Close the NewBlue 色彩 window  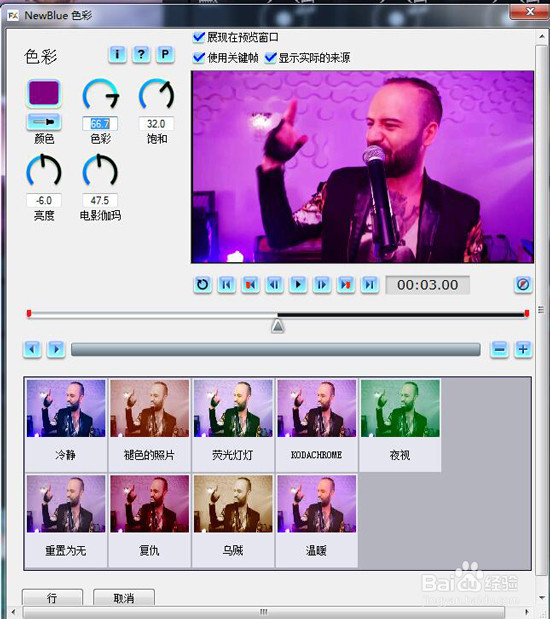530,12
